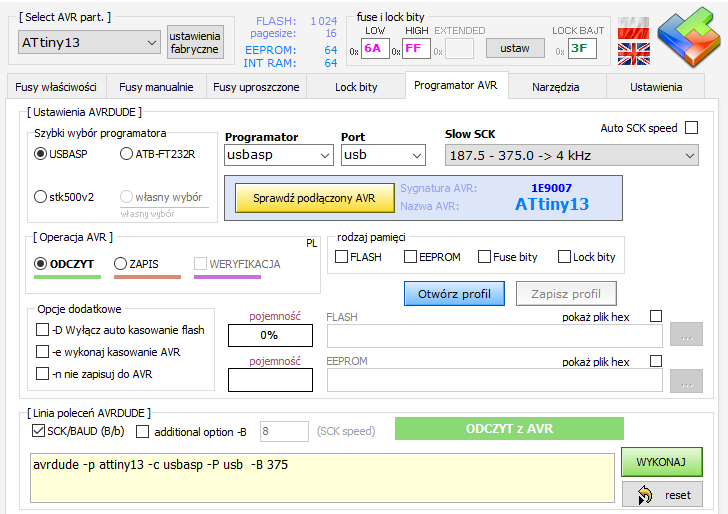Open the ATtiny13 AVR part dropdown
728x514 pixels.
[89, 42]
